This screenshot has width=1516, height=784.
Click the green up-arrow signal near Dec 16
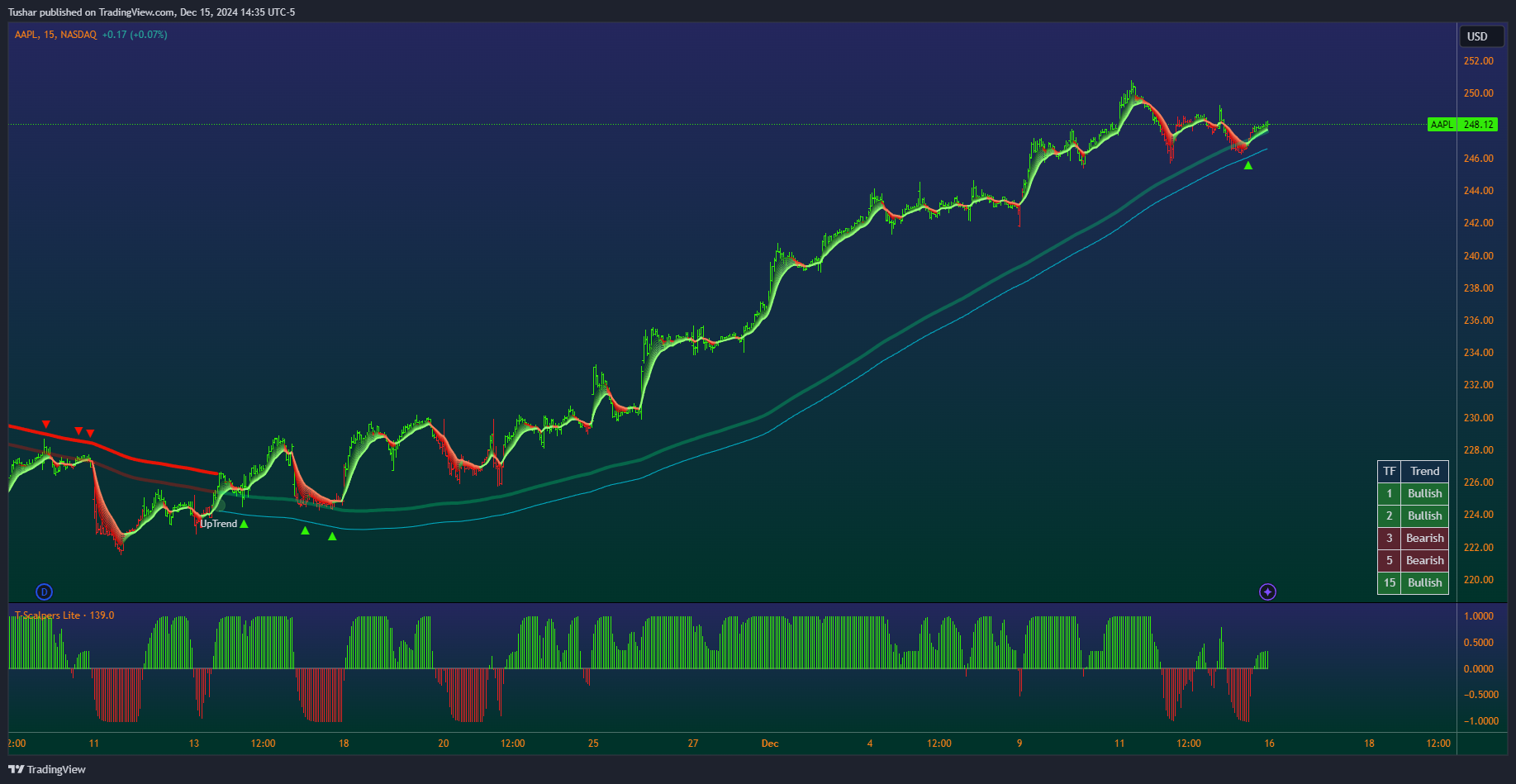(x=1247, y=166)
